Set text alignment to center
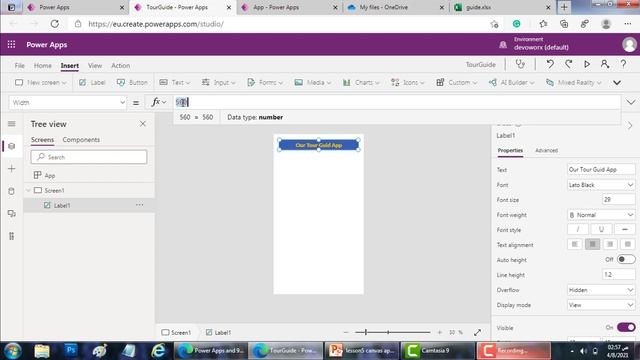This screenshot has height=360, width=640. point(592,244)
